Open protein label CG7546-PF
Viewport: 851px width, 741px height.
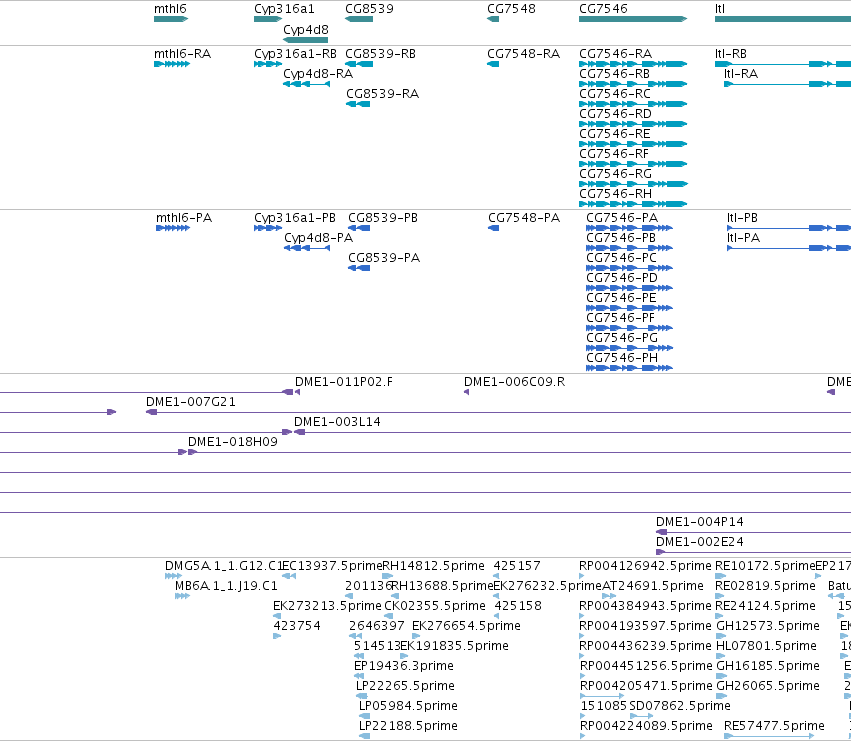620,318
